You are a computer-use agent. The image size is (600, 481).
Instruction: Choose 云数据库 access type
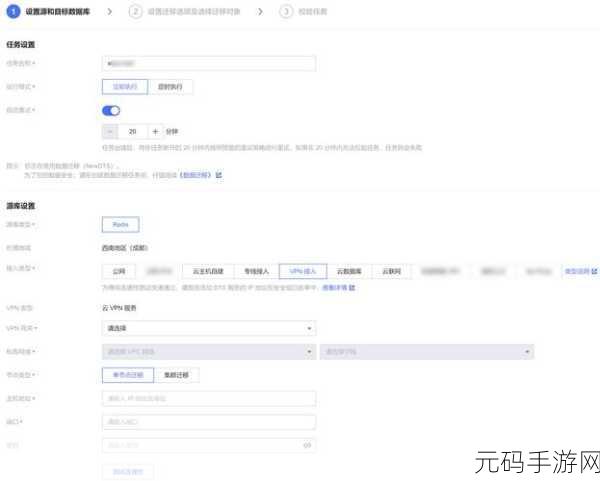point(349,271)
